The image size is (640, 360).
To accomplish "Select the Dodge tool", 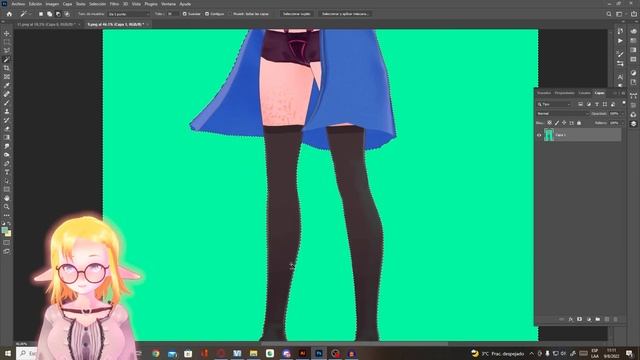I will (7, 155).
